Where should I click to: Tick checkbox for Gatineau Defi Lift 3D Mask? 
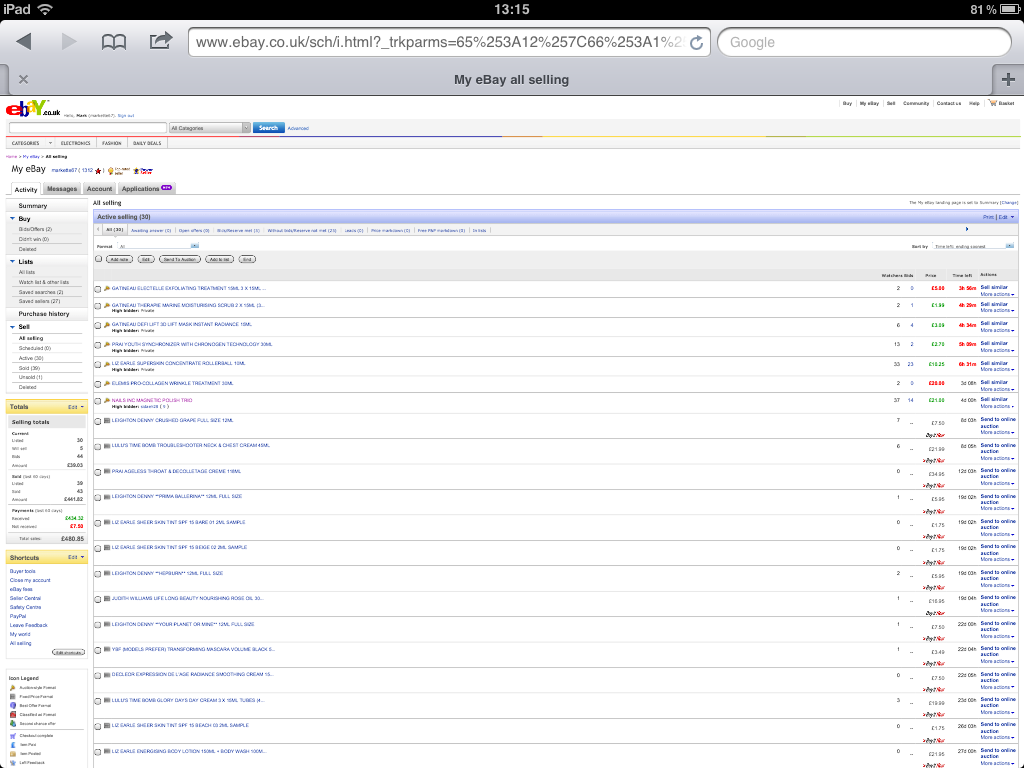[98, 325]
